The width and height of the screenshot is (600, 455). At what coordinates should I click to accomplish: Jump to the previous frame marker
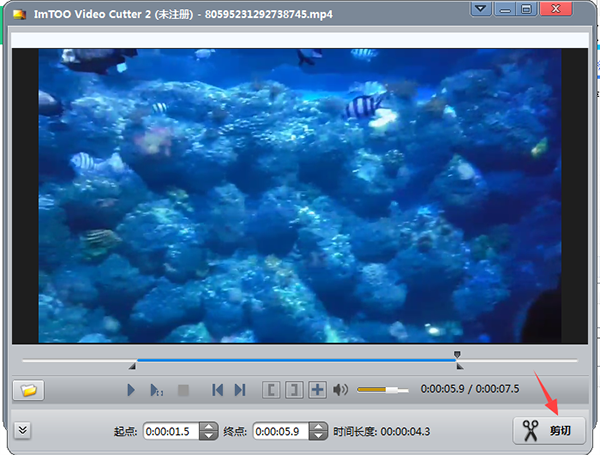216,390
